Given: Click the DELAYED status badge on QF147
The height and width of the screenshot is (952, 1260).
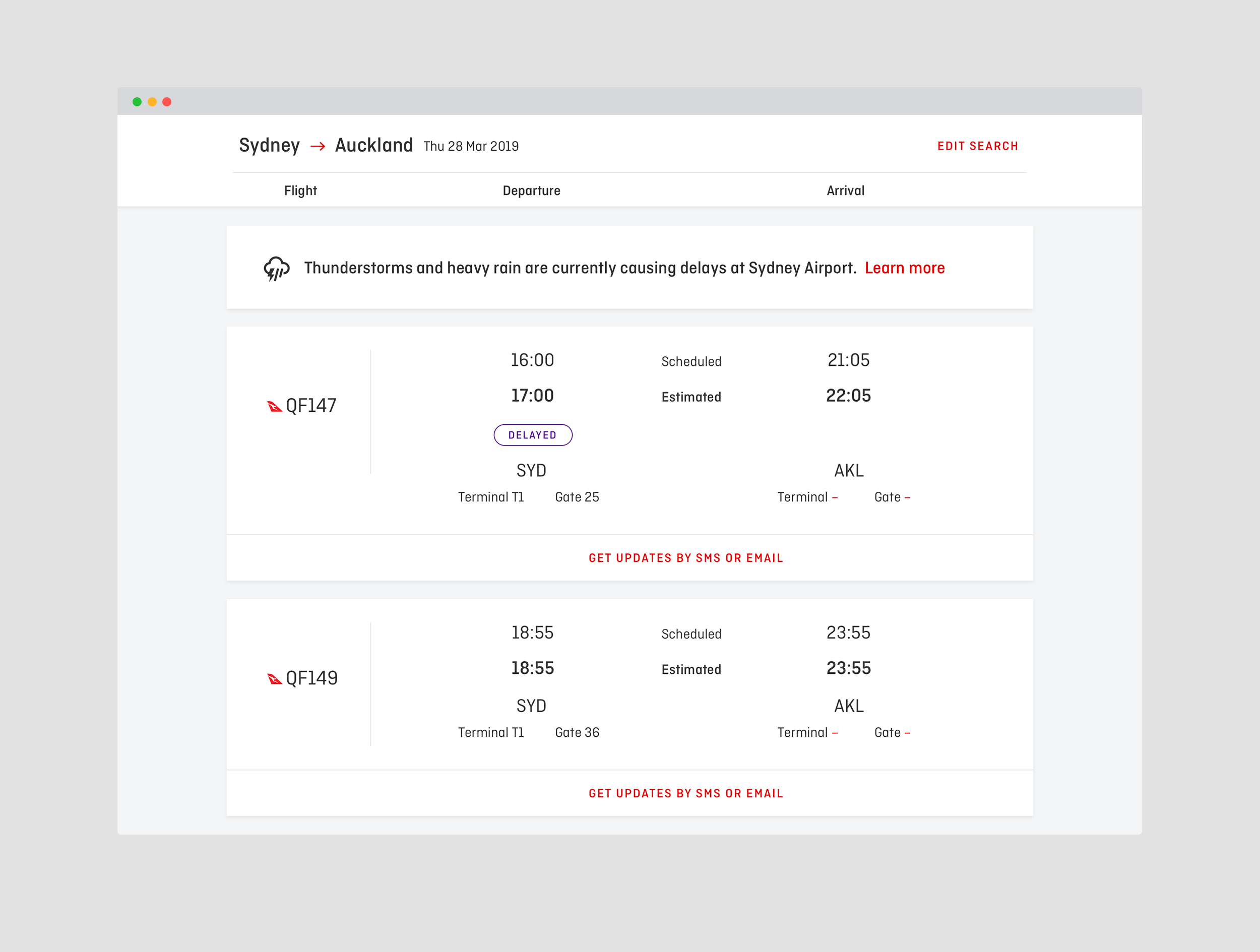Looking at the screenshot, I should pyautogui.click(x=533, y=435).
